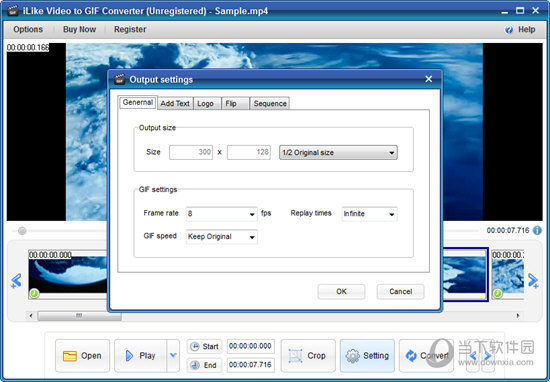Open the Flip tab

235,103
